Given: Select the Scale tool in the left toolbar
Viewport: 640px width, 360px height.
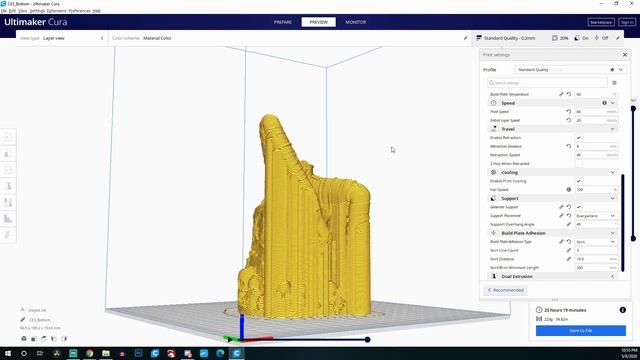Looking at the screenshot, I should tap(8, 153).
